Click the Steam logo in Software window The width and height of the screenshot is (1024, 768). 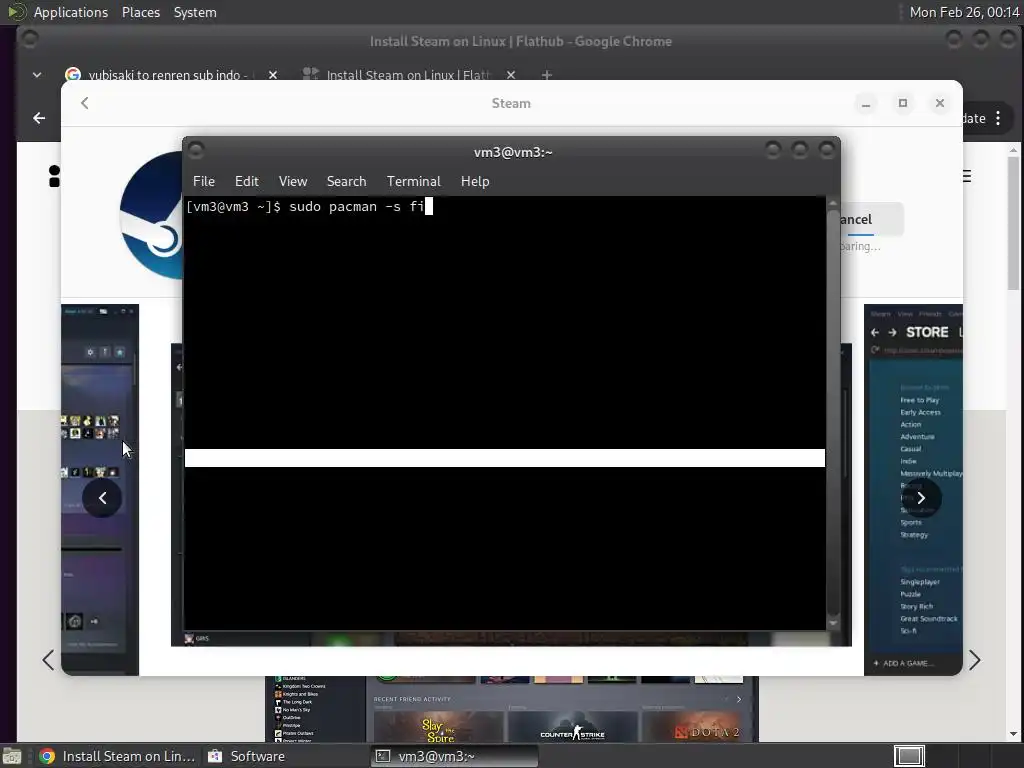click(x=152, y=216)
